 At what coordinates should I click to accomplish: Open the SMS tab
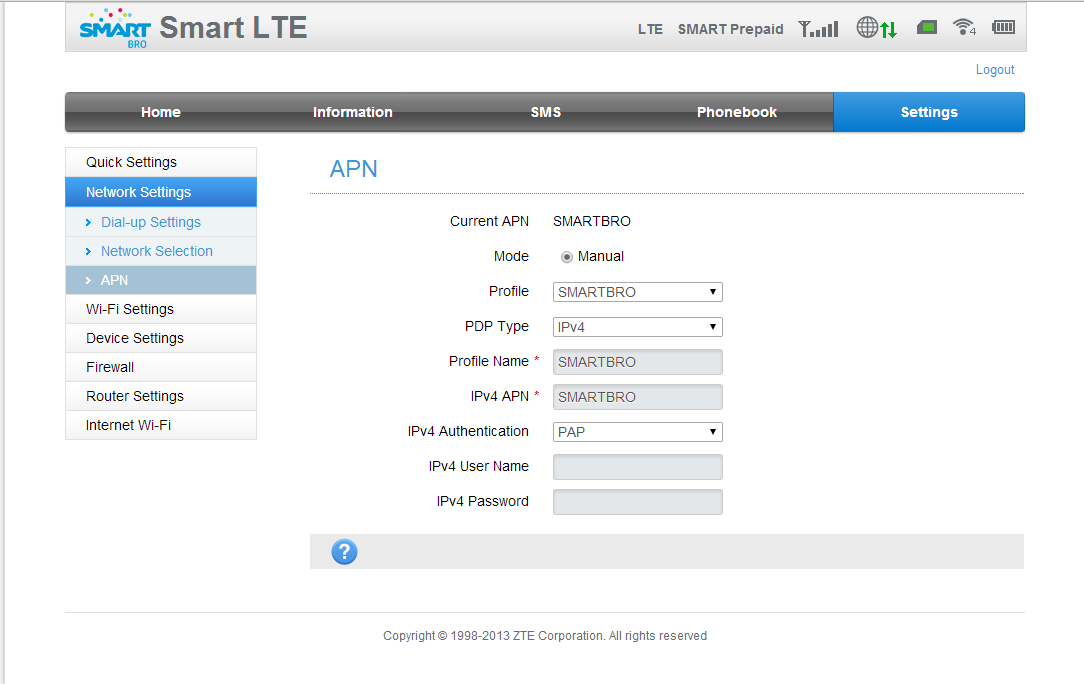(x=545, y=112)
